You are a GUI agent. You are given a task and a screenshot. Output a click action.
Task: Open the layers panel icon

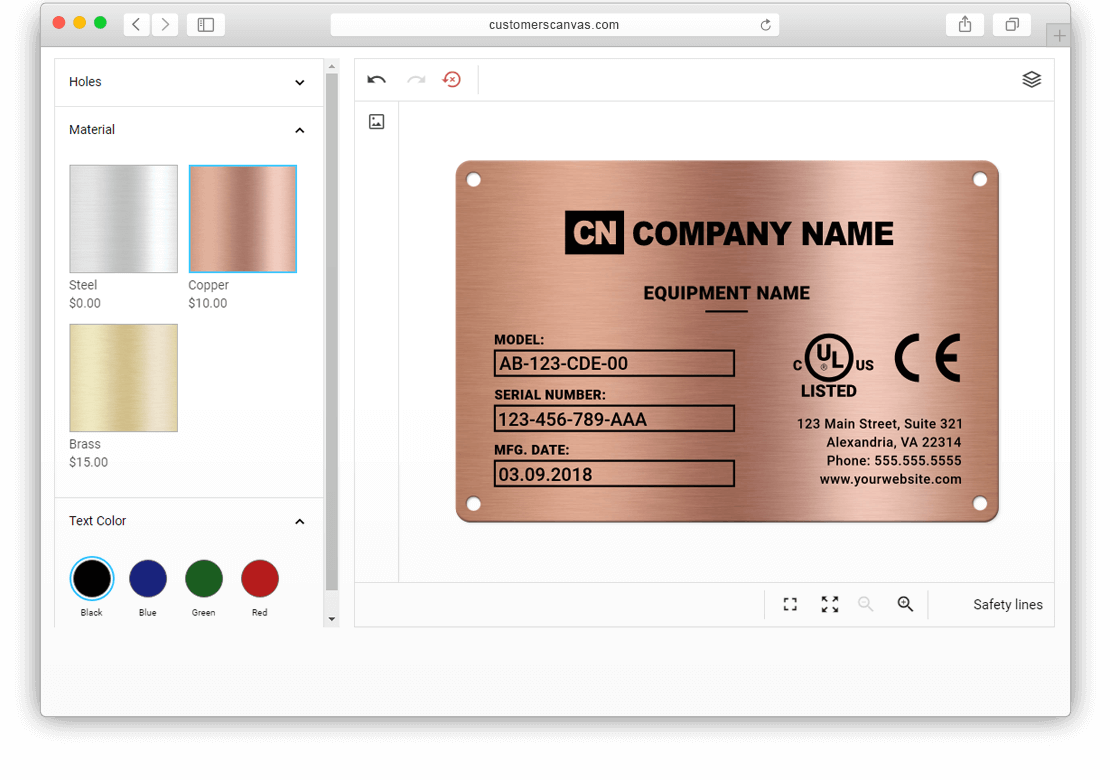tap(1031, 79)
